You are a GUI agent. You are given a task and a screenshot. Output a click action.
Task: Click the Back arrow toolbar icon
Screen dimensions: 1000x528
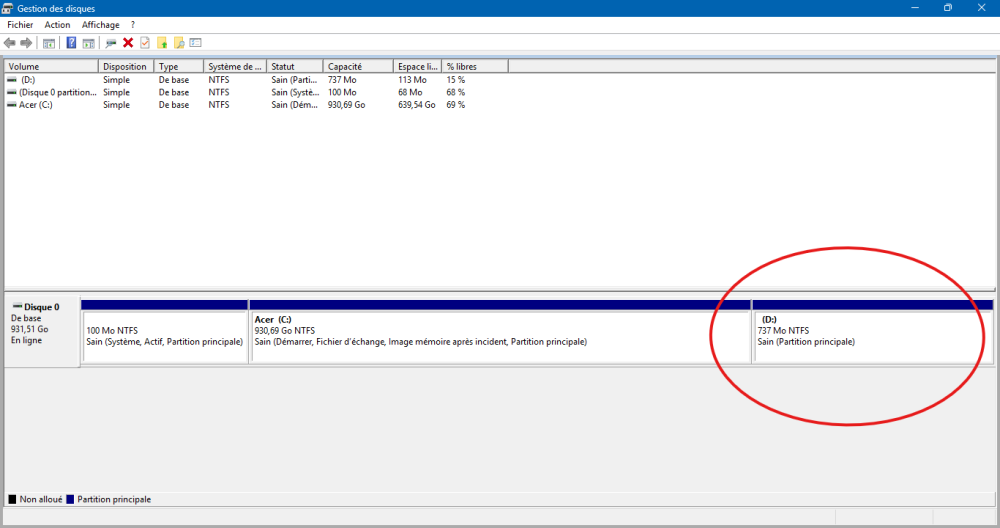tap(10, 43)
